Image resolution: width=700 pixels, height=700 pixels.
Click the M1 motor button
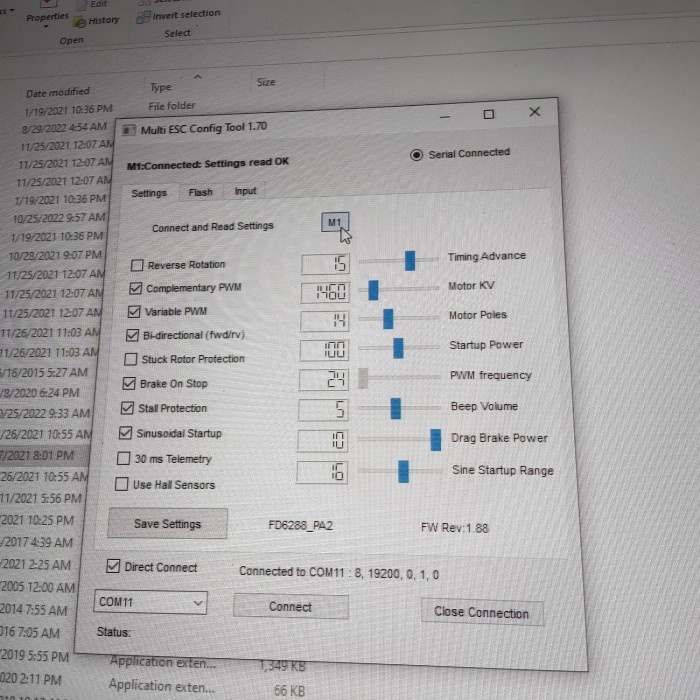[335, 222]
